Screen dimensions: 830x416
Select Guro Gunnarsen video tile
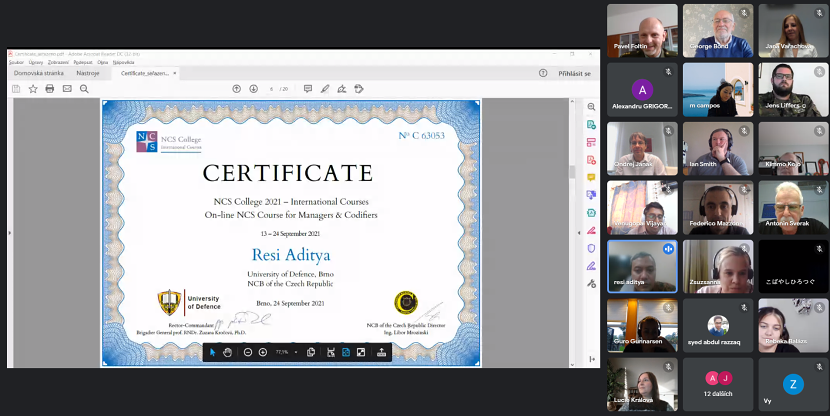(x=642, y=325)
